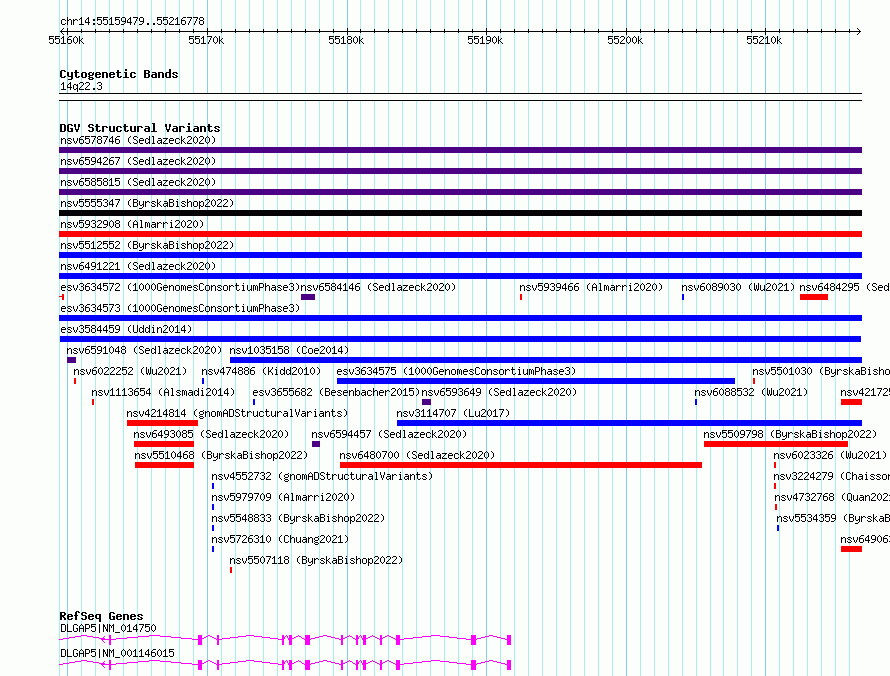The height and width of the screenshot is (676, 890).
Task: Click the 14q22.3 cytogenetic band label
Action: pos(81,86)
